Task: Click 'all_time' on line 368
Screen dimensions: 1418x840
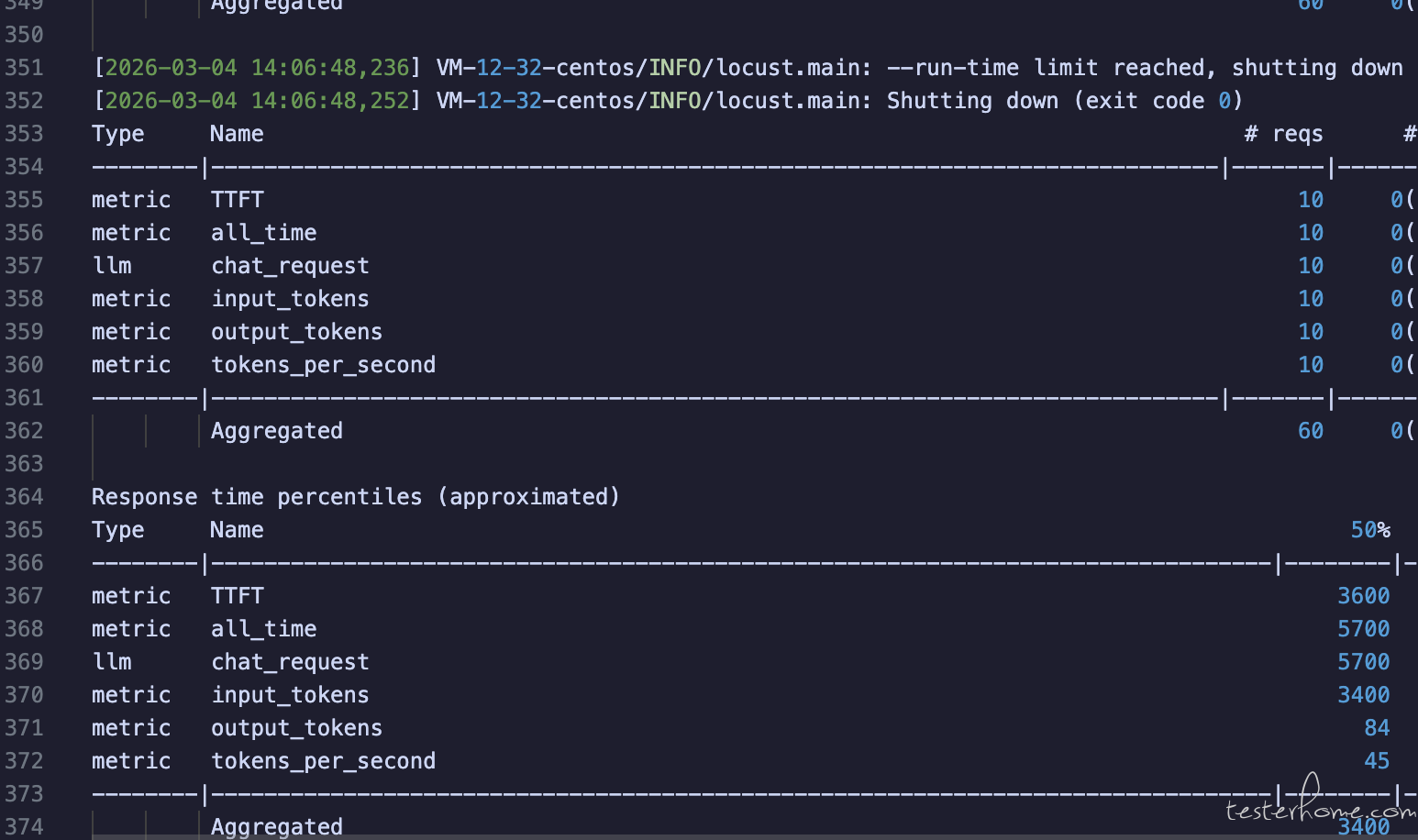Action: coord(263,629)
